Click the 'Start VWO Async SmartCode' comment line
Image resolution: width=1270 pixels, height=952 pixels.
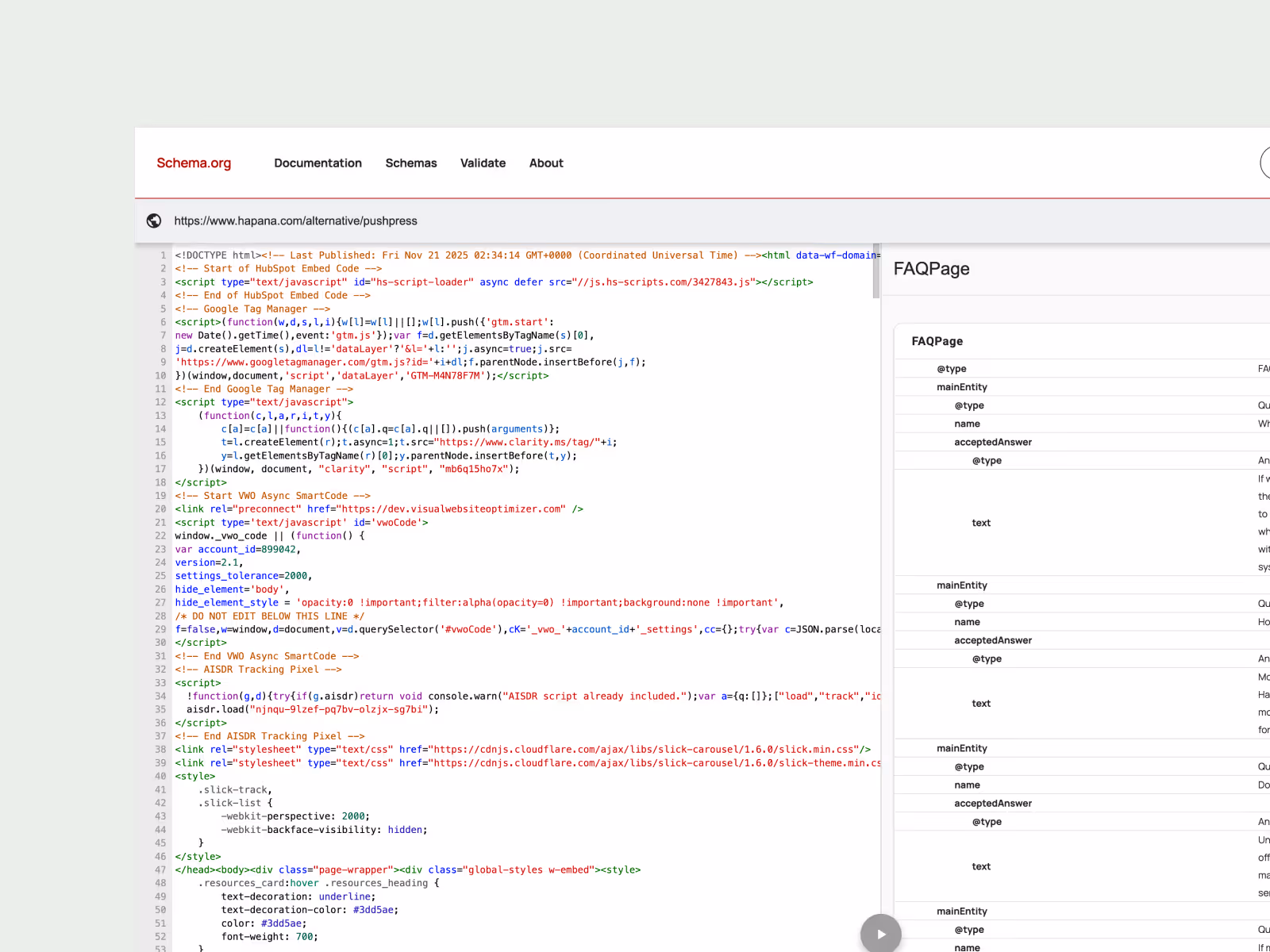[273, 496]
